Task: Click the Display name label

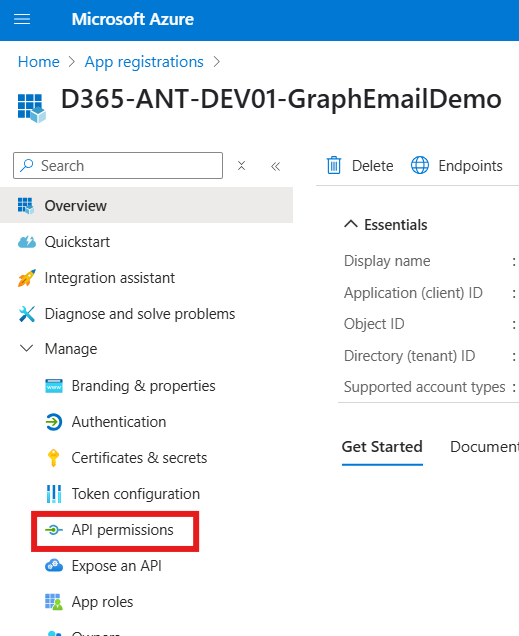Action: (x=387, y=261)
